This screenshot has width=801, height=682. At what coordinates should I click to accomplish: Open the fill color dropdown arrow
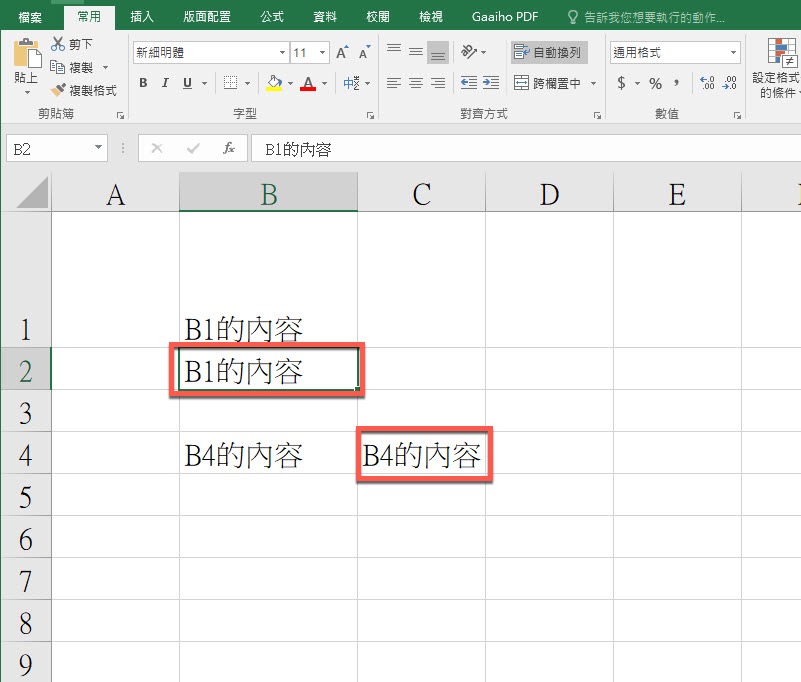pyautogui.click(x=291, y=83)
